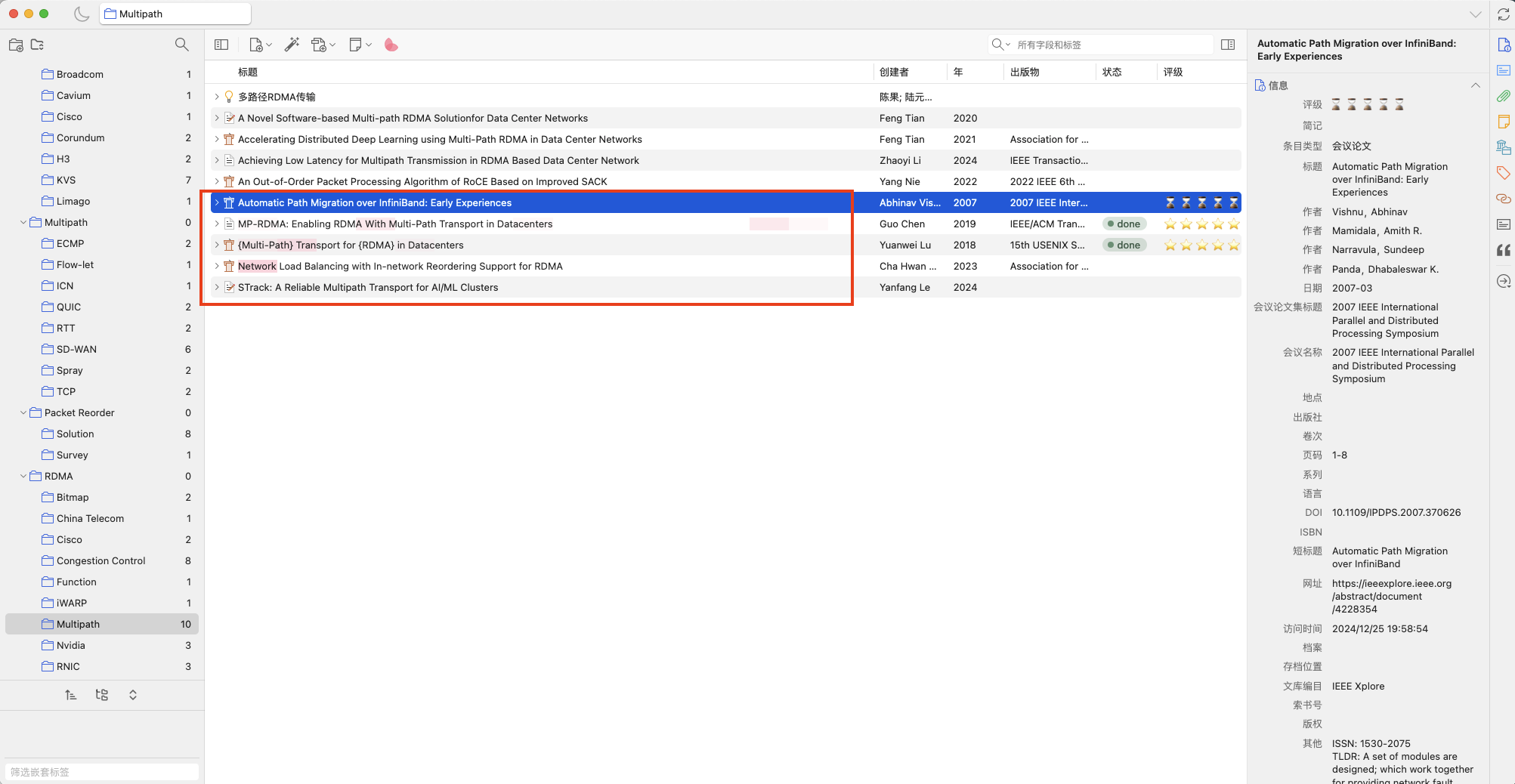Jump to Info section in side navigation
This screenshot has height=784, width=1515.
tap(1504, 45)
